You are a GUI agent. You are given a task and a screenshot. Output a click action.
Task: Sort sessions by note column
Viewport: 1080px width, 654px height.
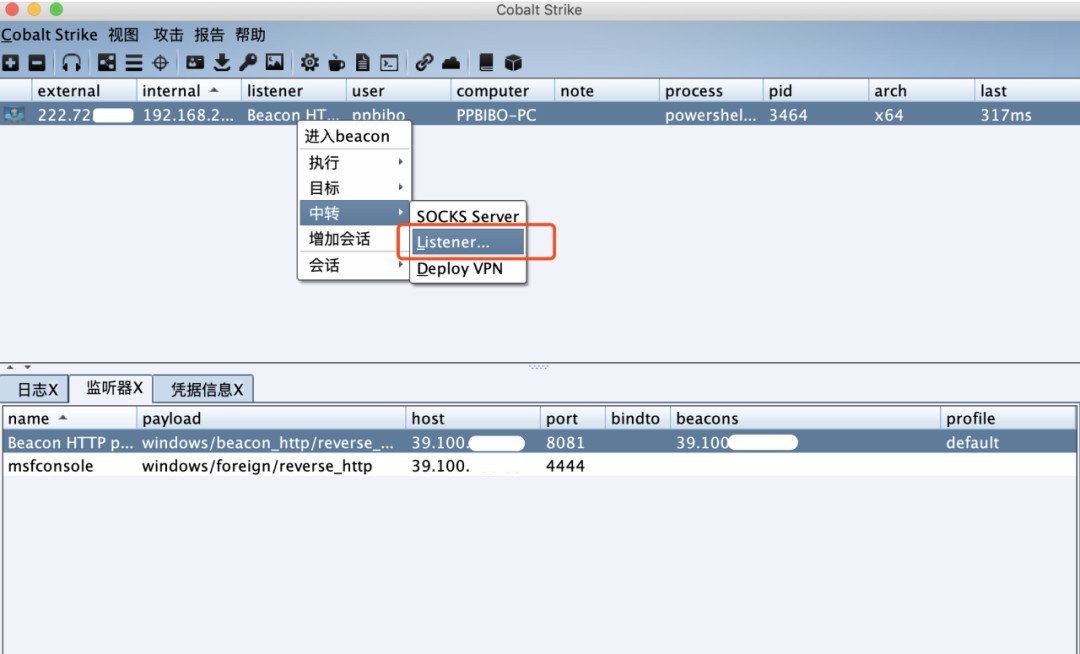tap(607, 91)
